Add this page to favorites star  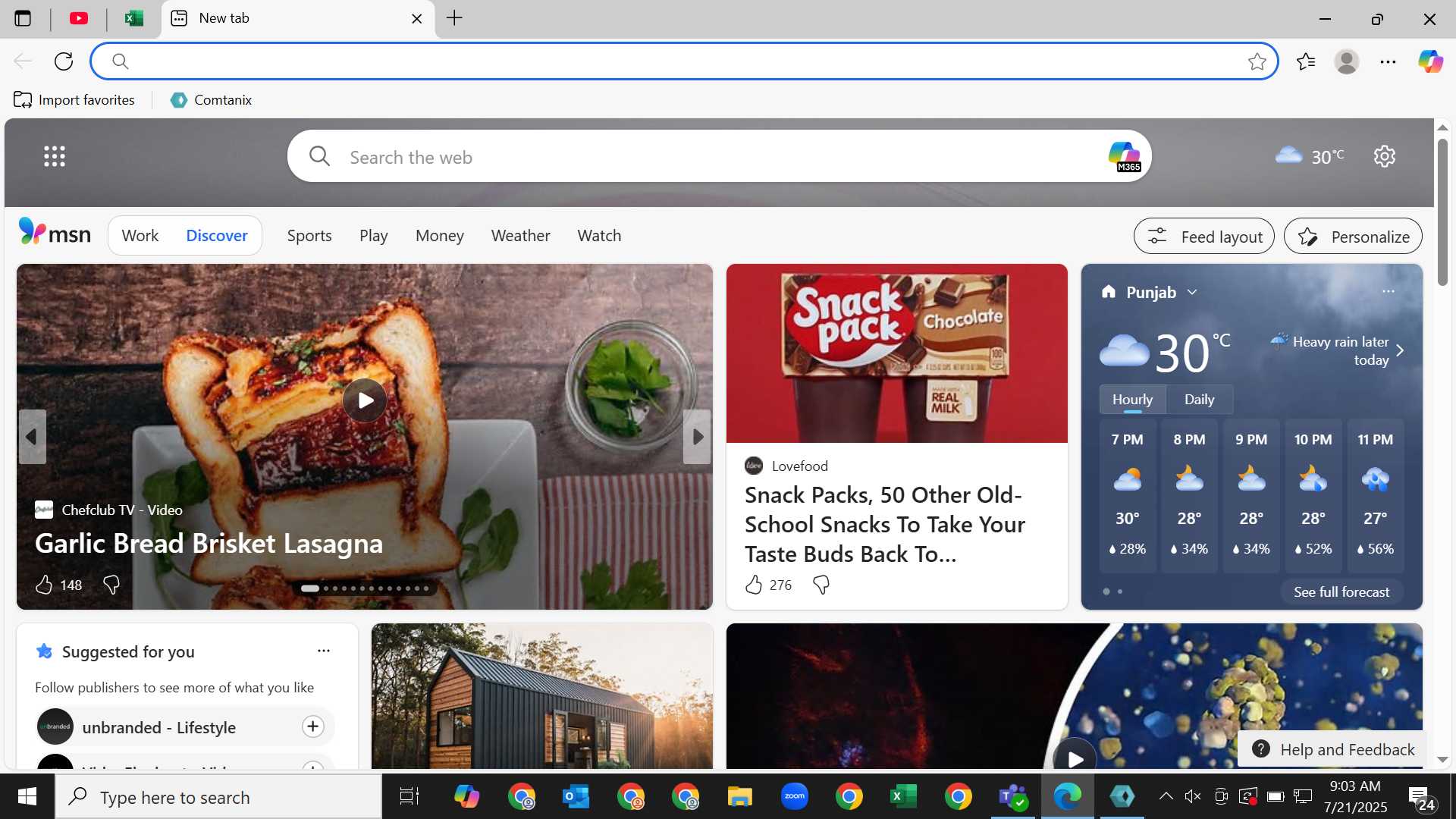pos(1257,61)
